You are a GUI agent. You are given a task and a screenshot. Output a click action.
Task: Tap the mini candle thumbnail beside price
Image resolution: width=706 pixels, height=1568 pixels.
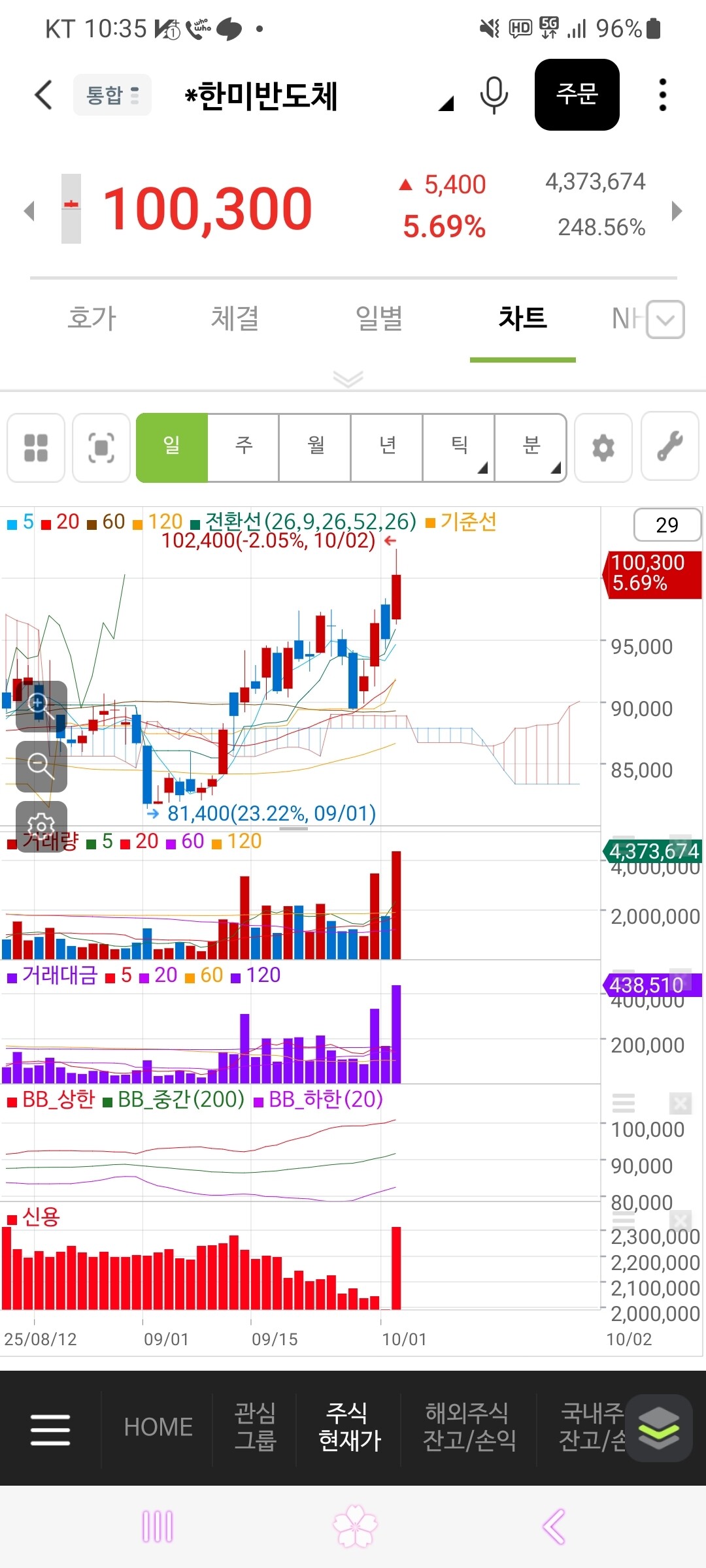coord(71,208)
